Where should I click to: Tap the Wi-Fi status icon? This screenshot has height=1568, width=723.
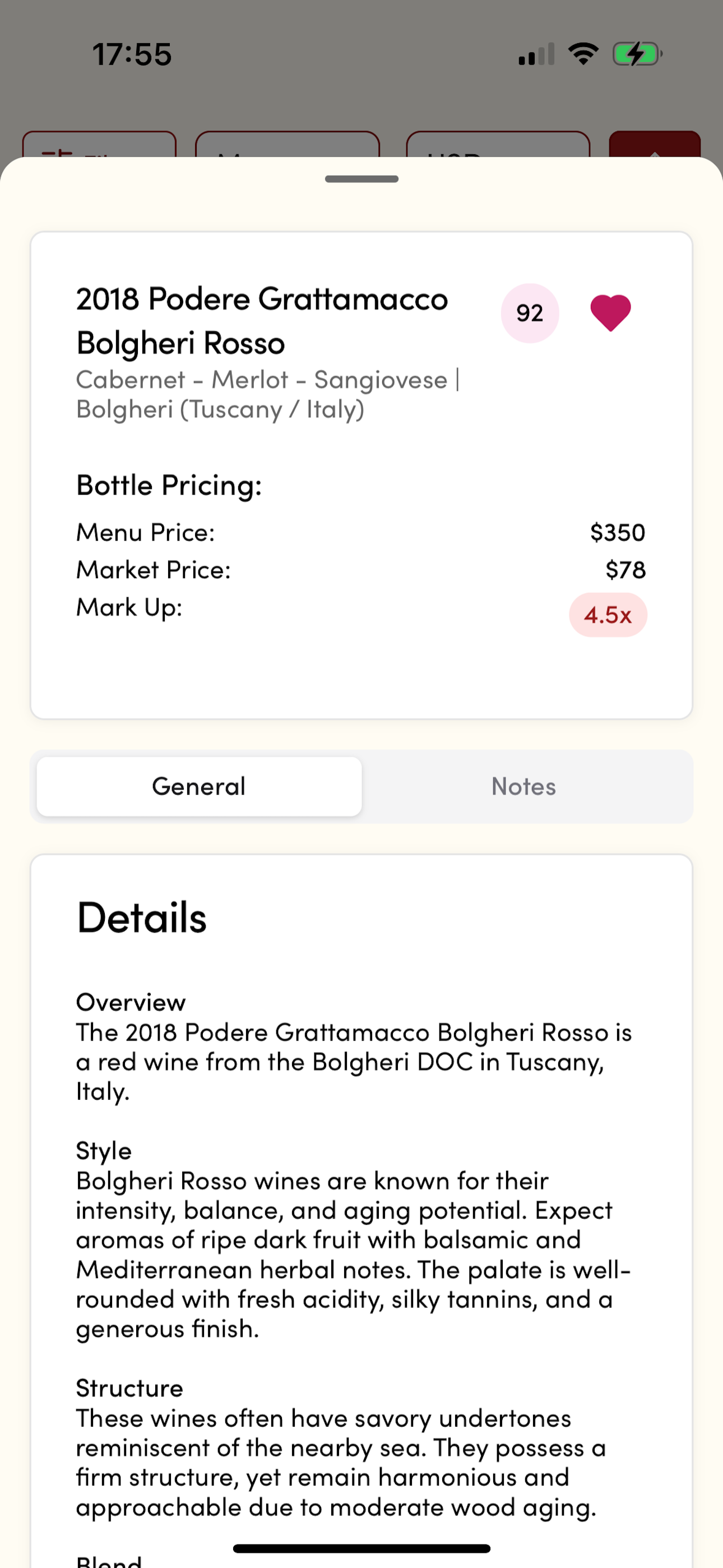coord(583,54)
